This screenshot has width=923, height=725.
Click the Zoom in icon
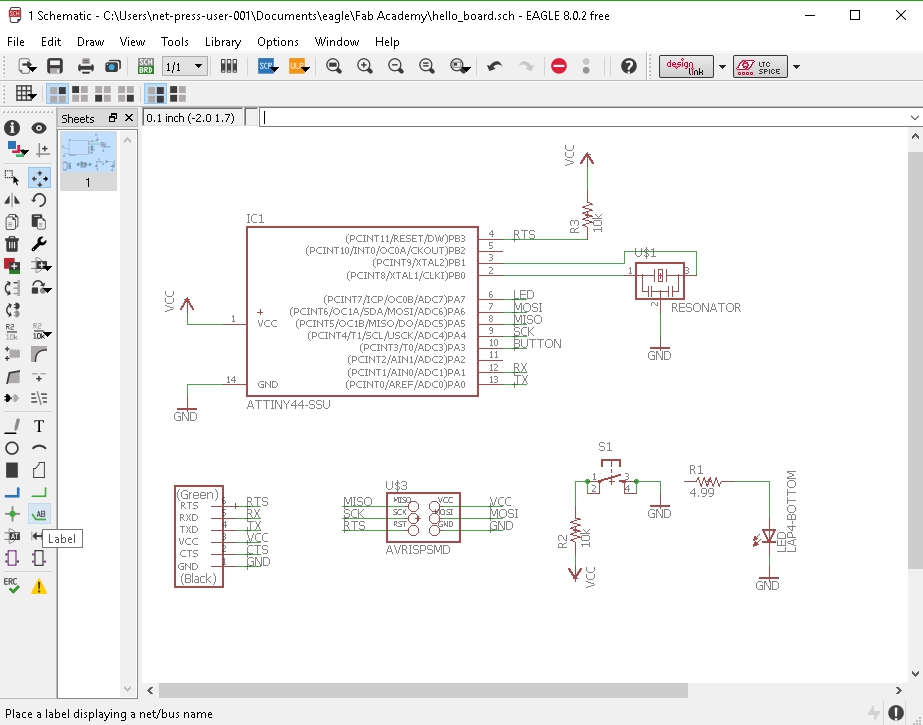pyautogui.click(x=365, y=66)
